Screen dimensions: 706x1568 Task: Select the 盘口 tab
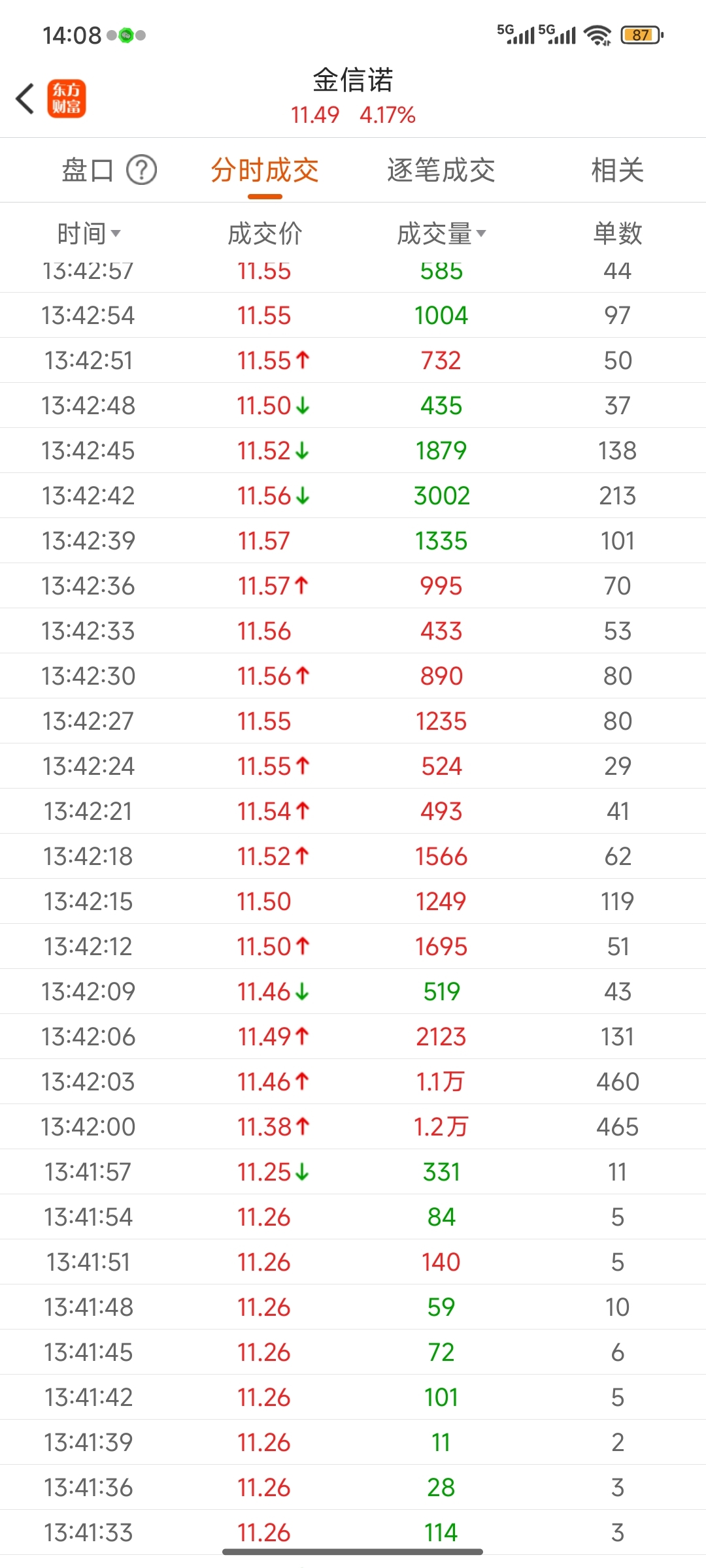(x=88, y=171)
